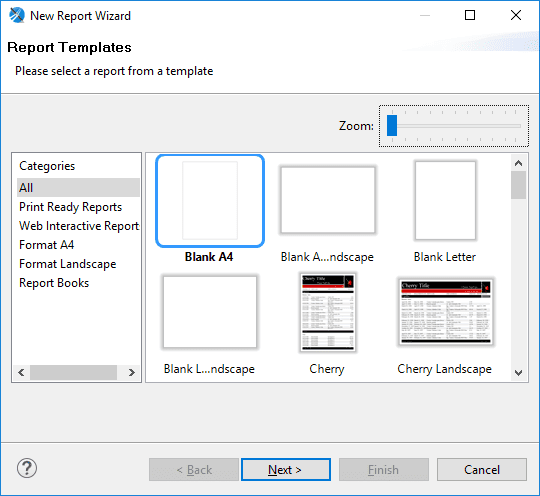The width and height of the screenshot is (540, 496).
Task: Click the help question mark icon
Action: [27, 468]
